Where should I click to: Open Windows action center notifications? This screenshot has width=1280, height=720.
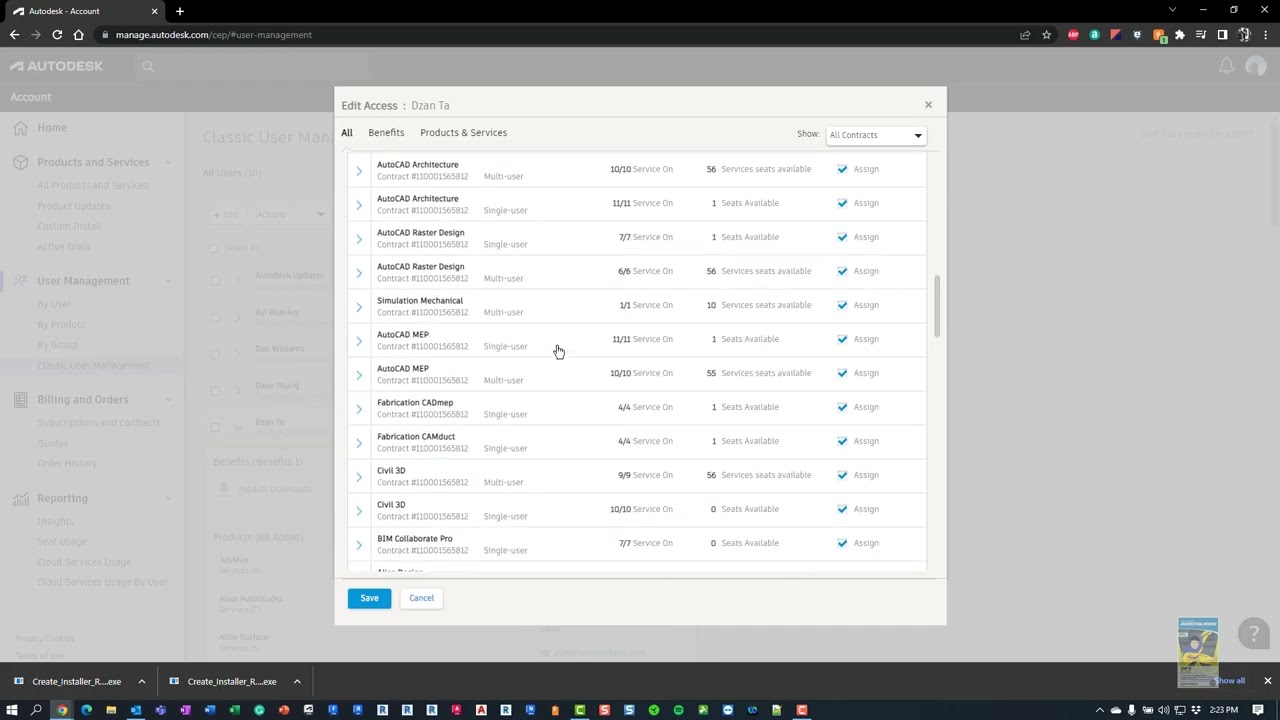coord(1258,710)
